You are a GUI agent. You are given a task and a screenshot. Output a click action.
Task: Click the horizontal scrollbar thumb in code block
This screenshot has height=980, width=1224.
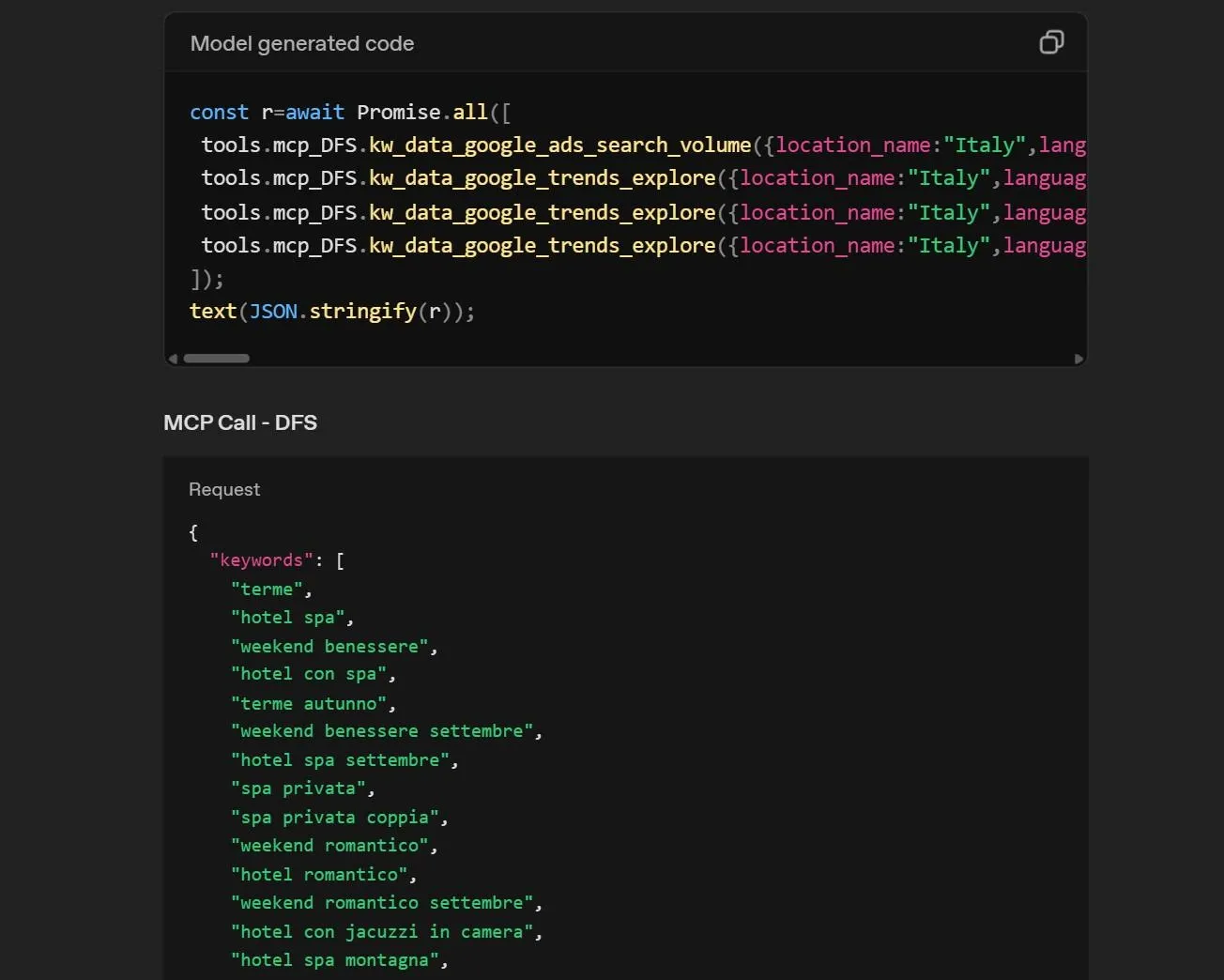[217, 359]
